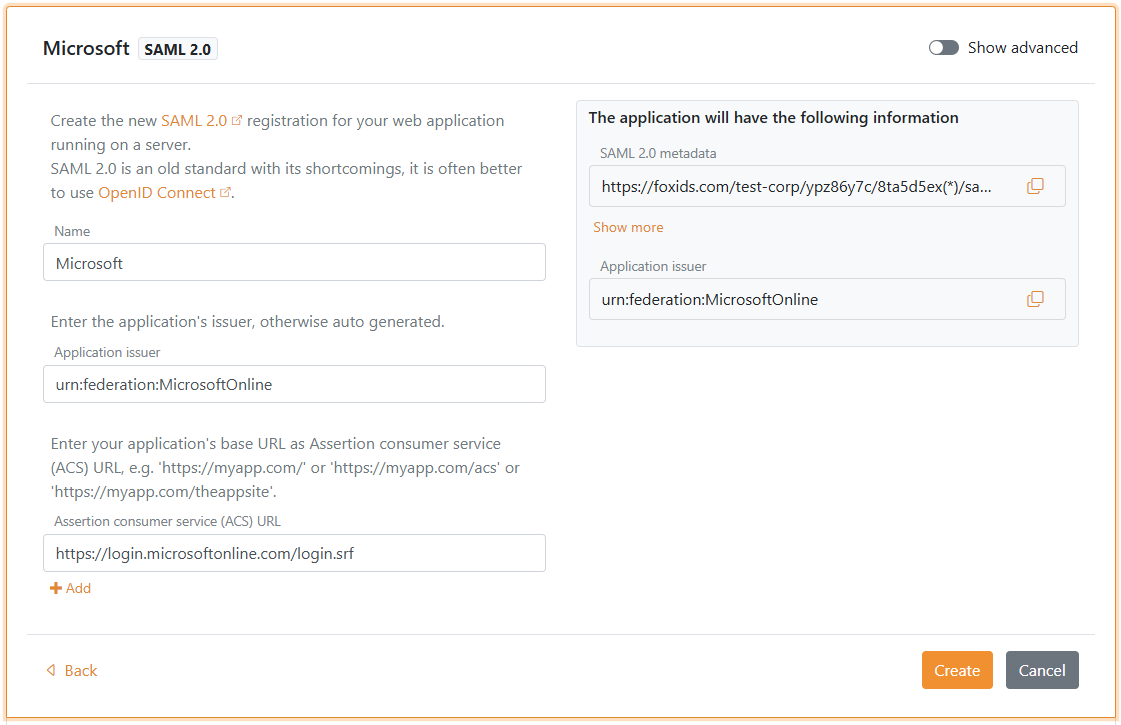Click external link icon beside OpenID Connect
This screenshot has width=1121, height=725.
(x=226, y=193)
